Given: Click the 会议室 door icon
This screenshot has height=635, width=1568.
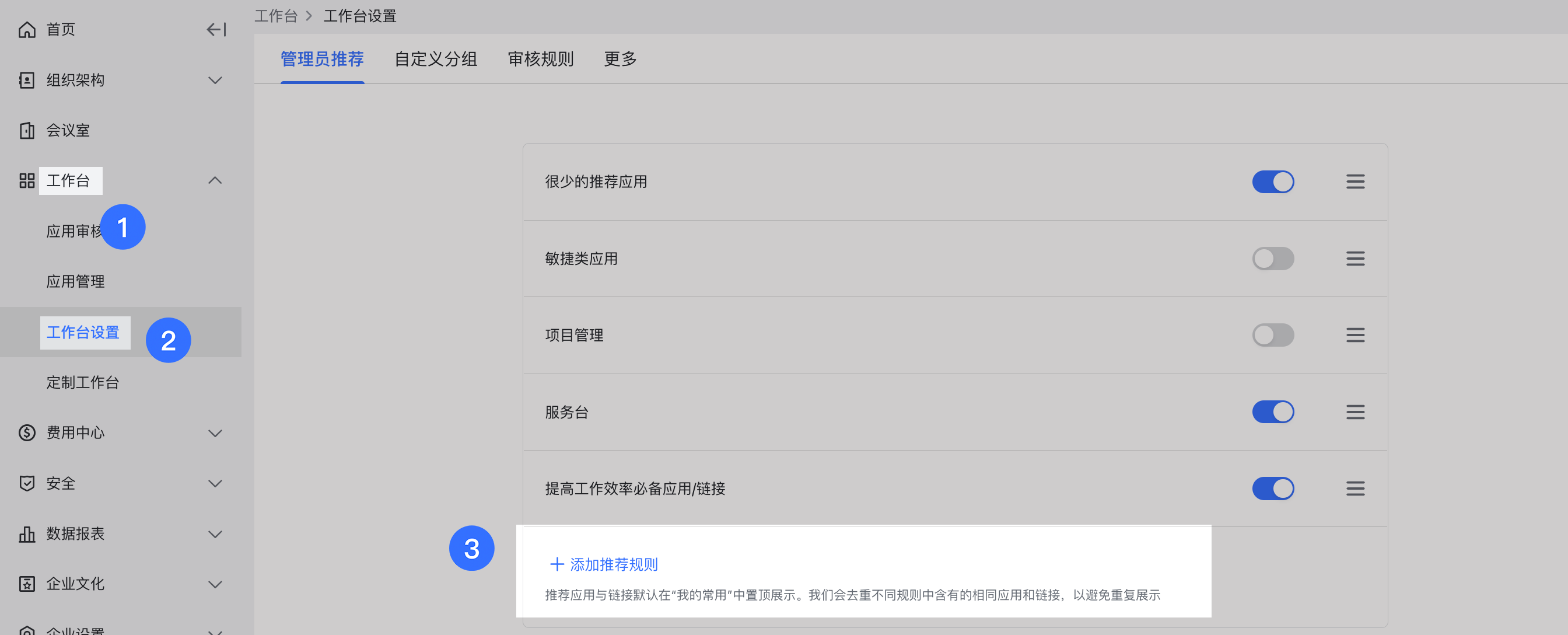Looking at the screenshot, I should coord(27,130).
